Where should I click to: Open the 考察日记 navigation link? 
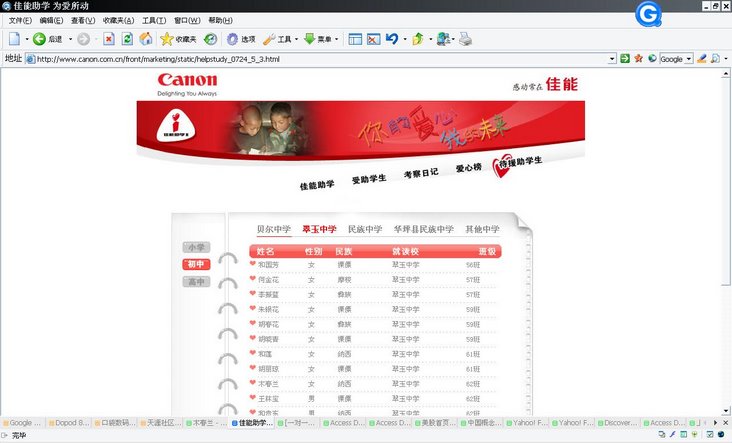click(x=421, y=174)
